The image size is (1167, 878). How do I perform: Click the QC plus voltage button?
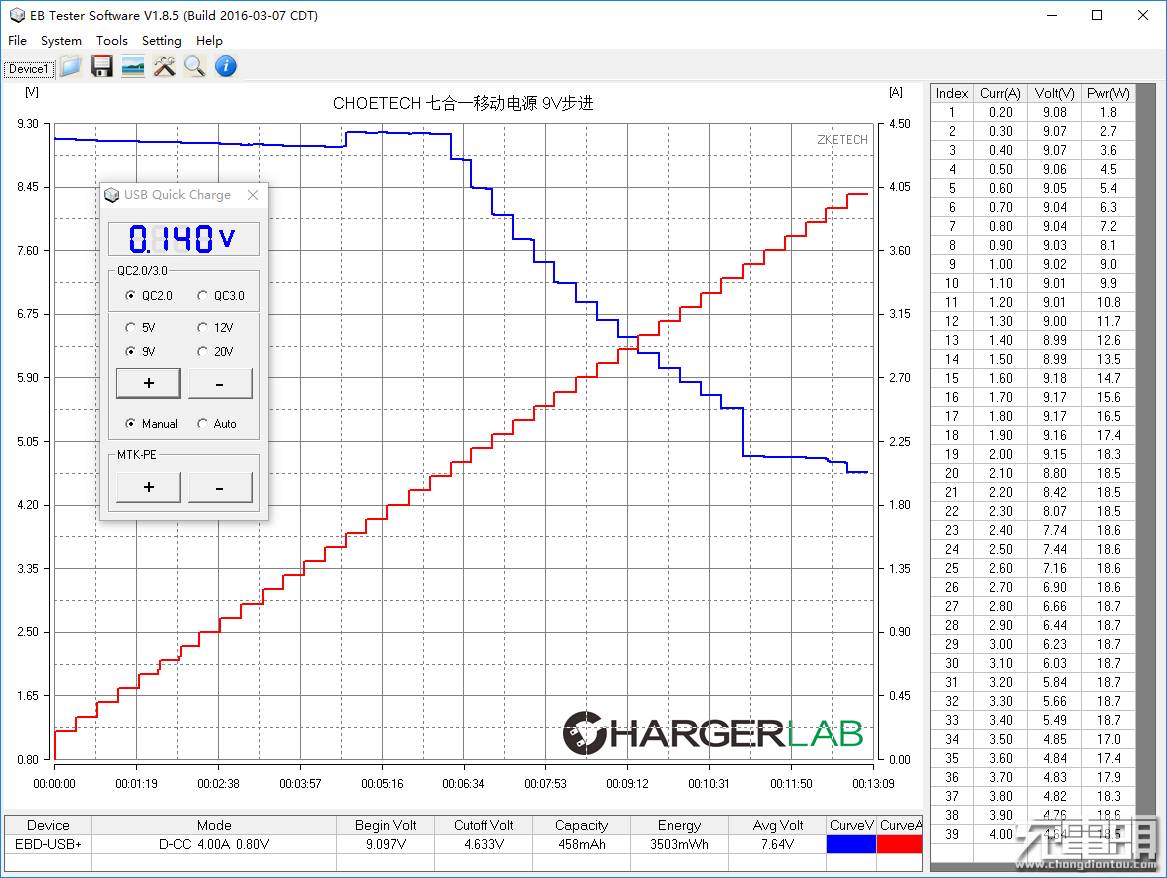[x=148, y=383]
